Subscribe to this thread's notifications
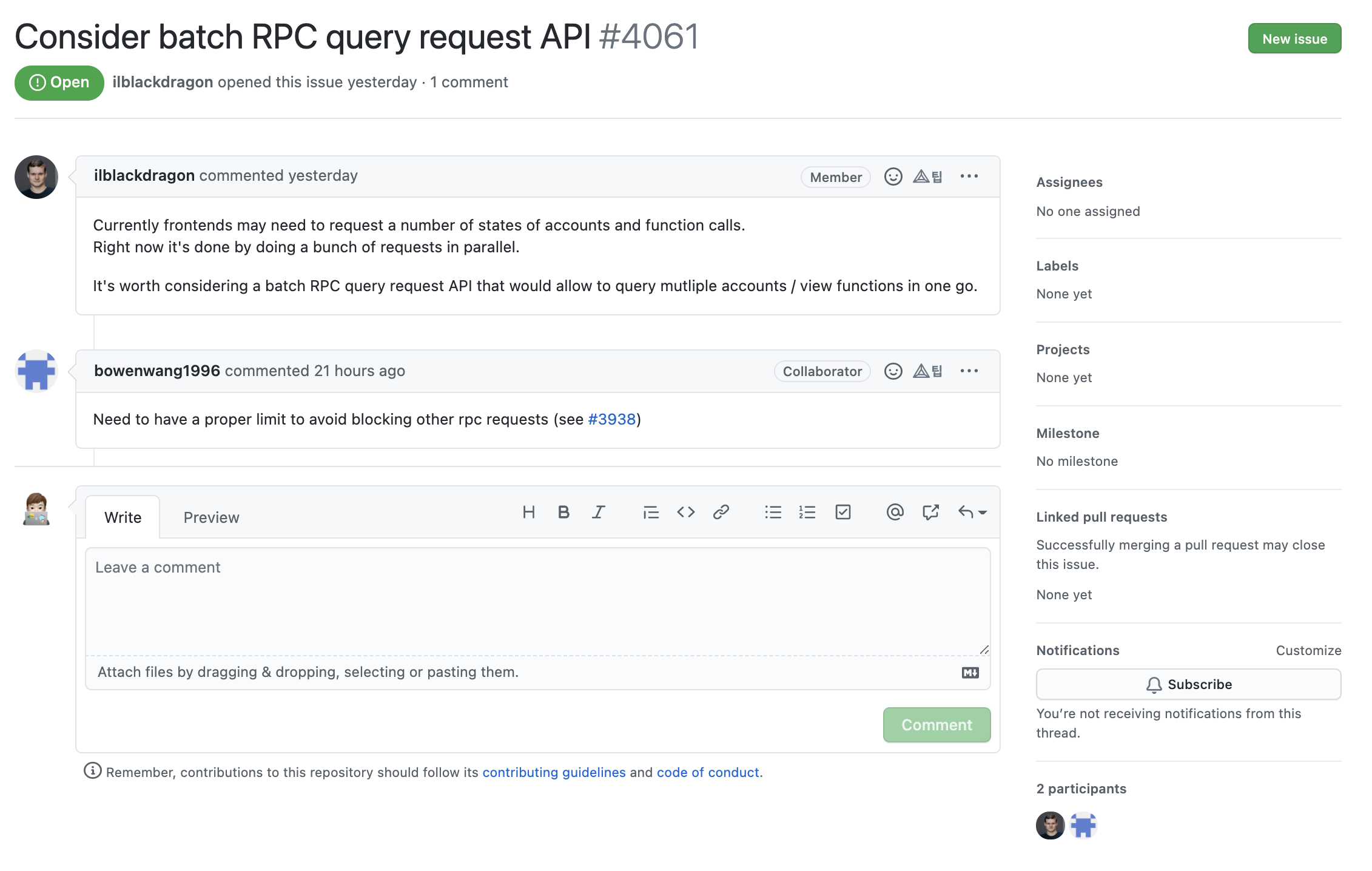This screenshot has height=871, width=1372. coord(1188,684)
